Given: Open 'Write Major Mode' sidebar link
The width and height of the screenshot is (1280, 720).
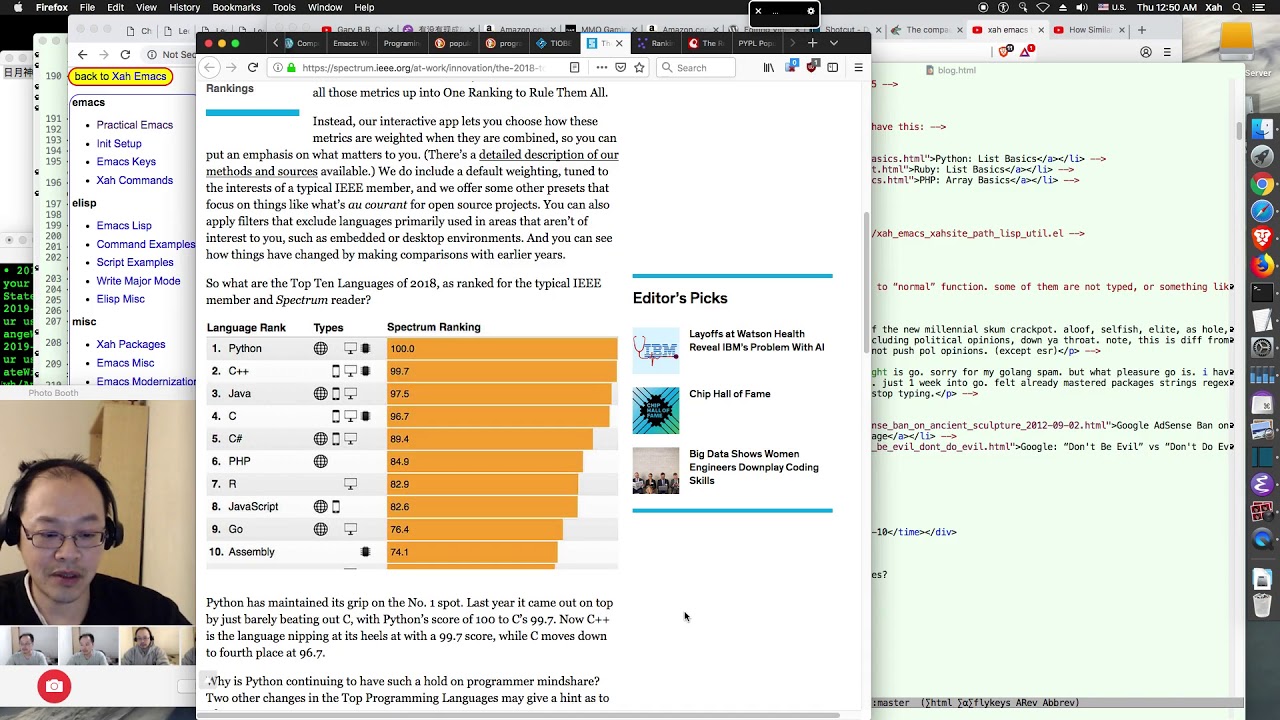Looking at the screenshot, I should point(139,281).
